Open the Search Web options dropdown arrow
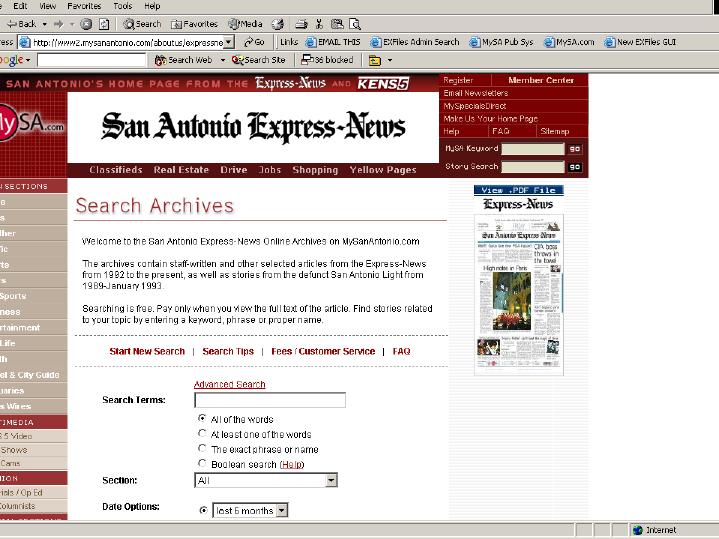 pos(223,60)
